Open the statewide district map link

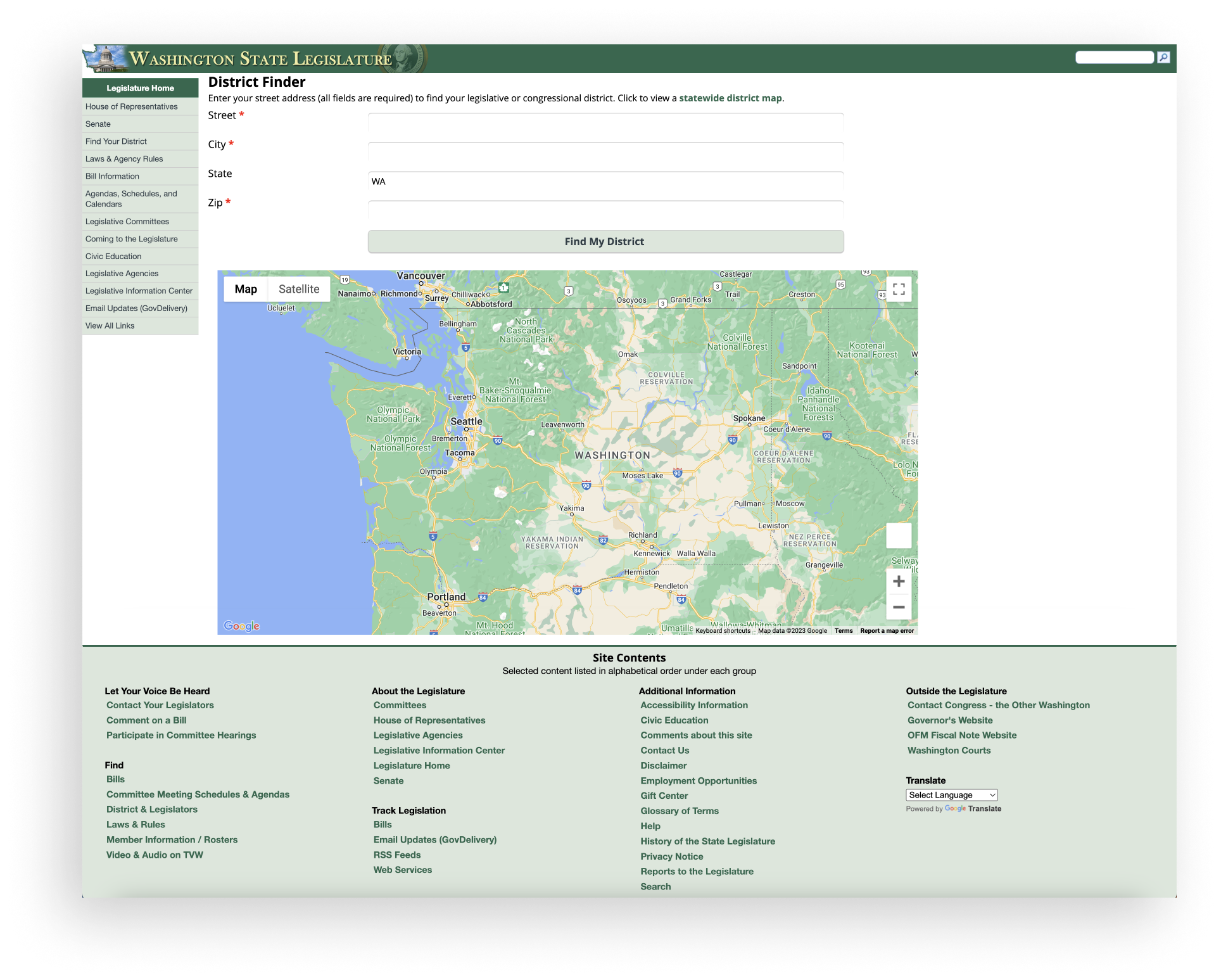730,98
